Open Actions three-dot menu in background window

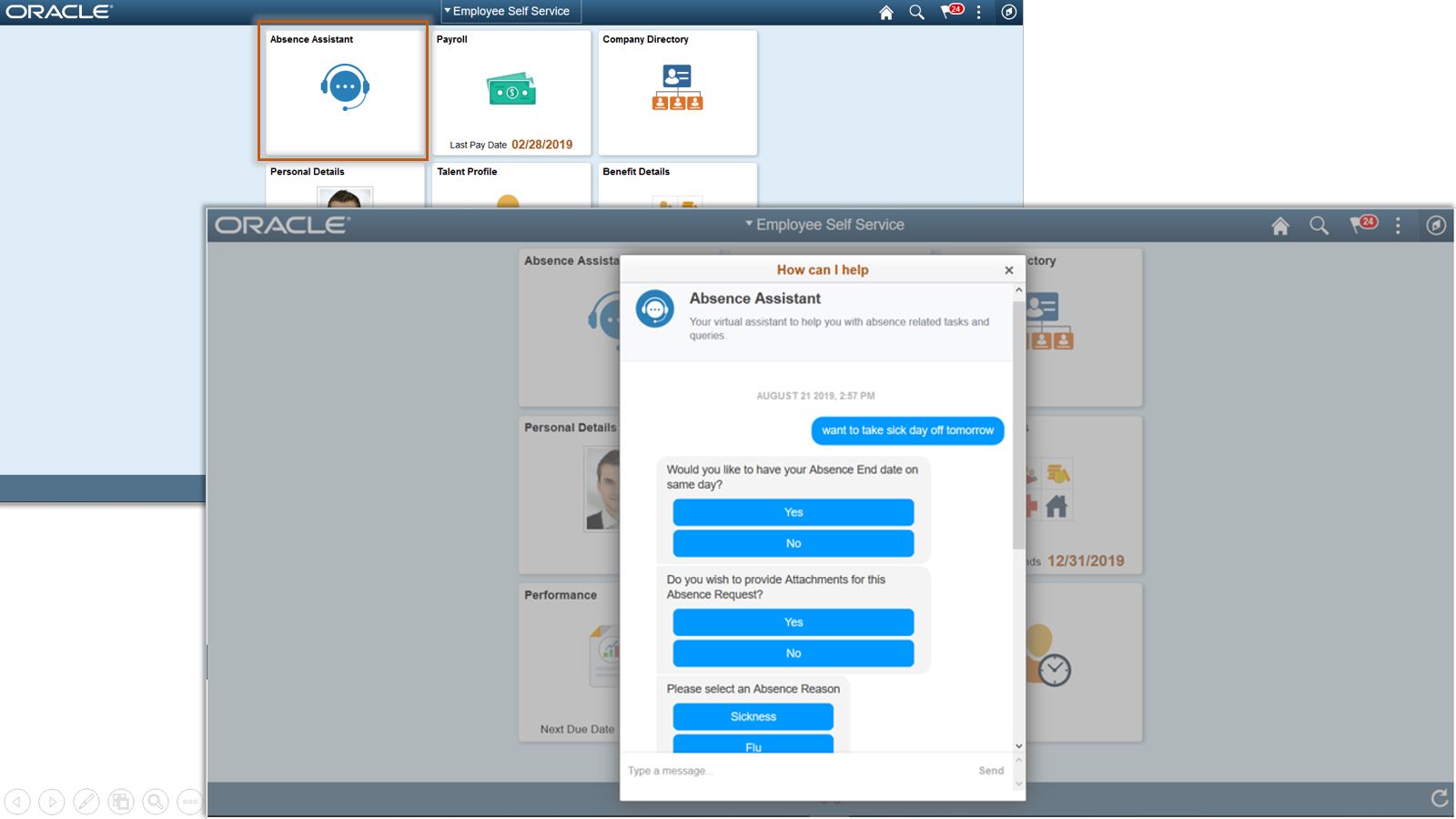(979, 12)
